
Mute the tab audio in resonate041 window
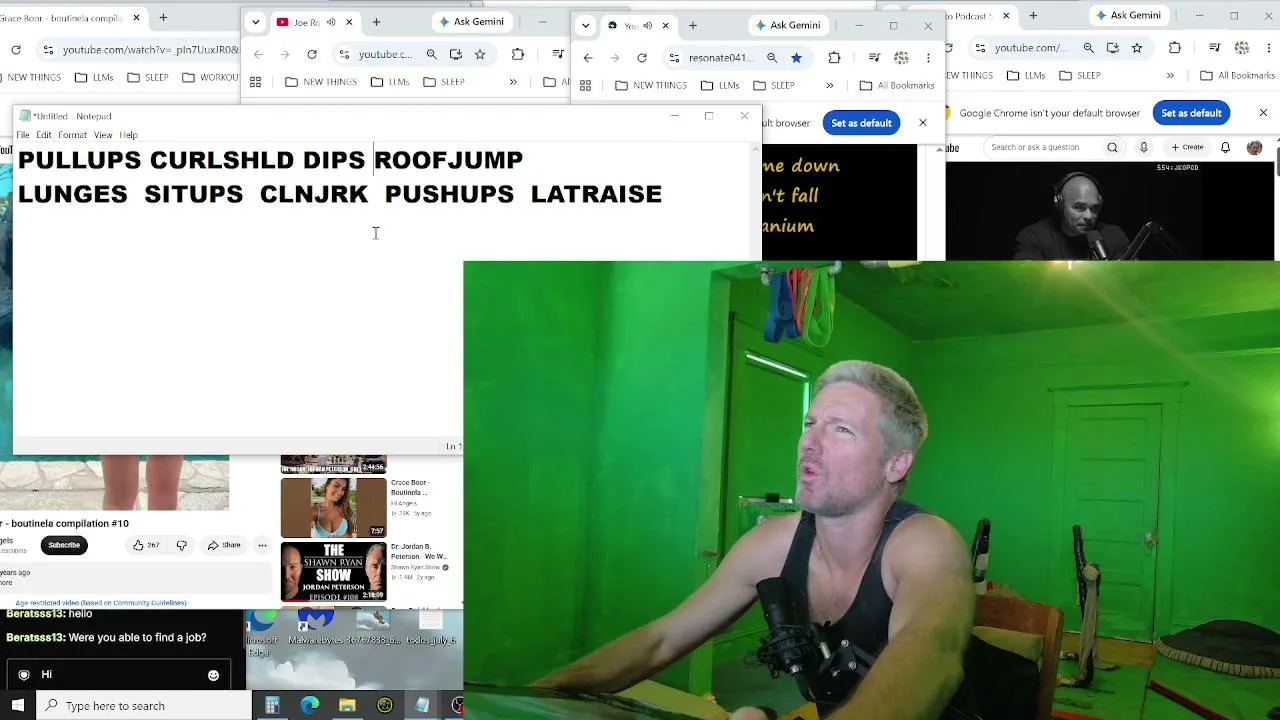pyautogui.click(x=648, y=26)
